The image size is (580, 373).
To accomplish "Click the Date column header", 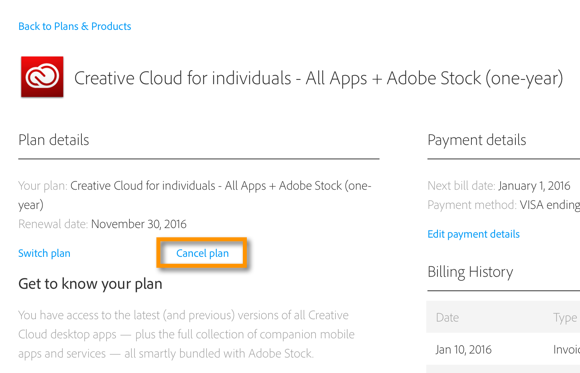I will pos(447,317).
